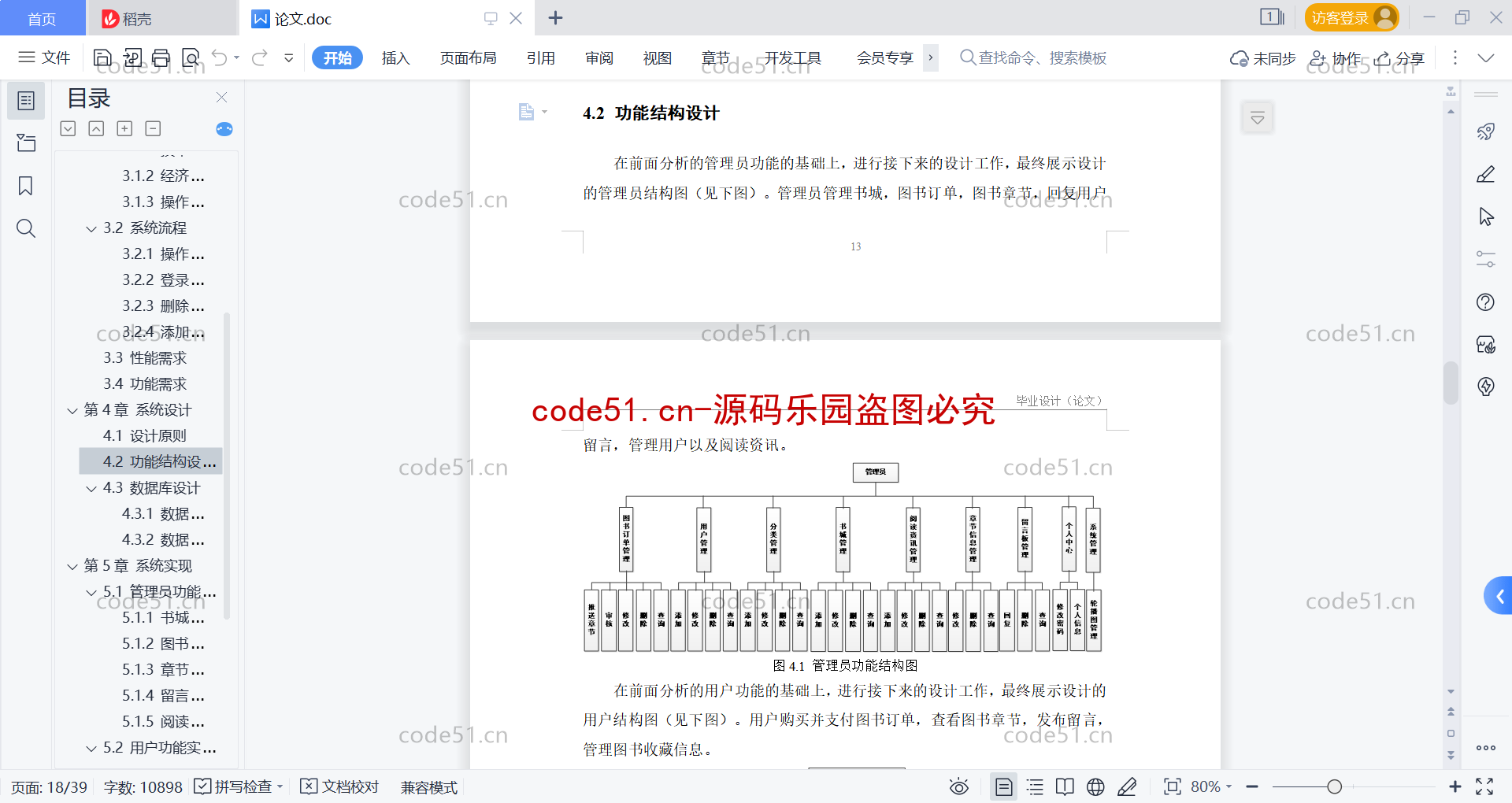Click the paragraph layout icon beside heading 4.2
Screen dimensions: 1512x803
pos(527,112)
